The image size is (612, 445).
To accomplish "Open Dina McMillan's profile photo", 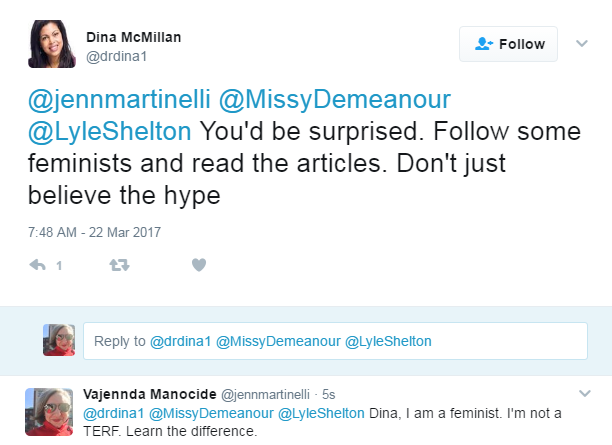I will pos(52,44).
